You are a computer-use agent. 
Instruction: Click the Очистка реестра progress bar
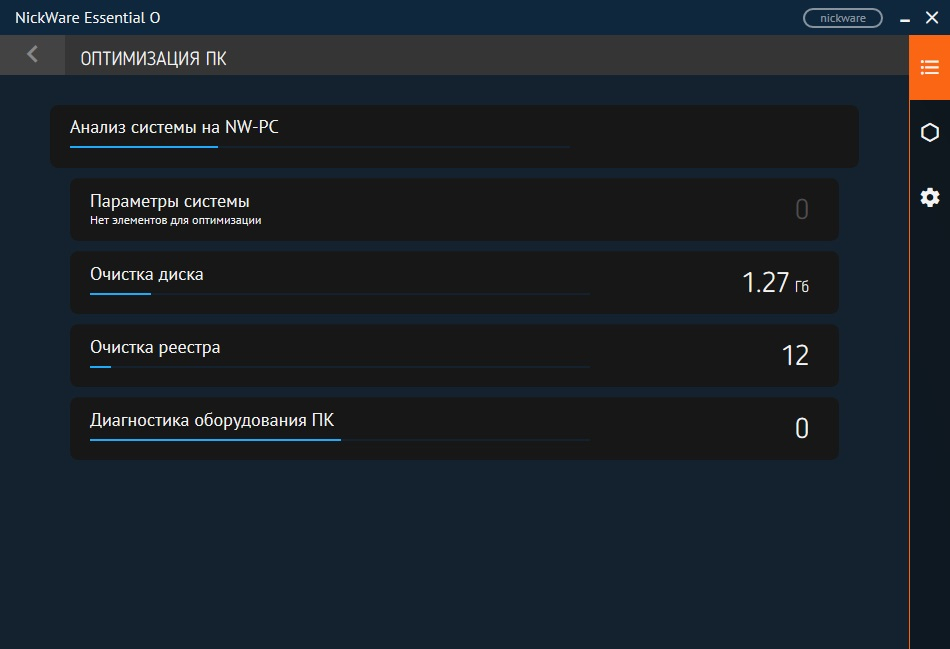pyautogui.click(x=339, y=367)
